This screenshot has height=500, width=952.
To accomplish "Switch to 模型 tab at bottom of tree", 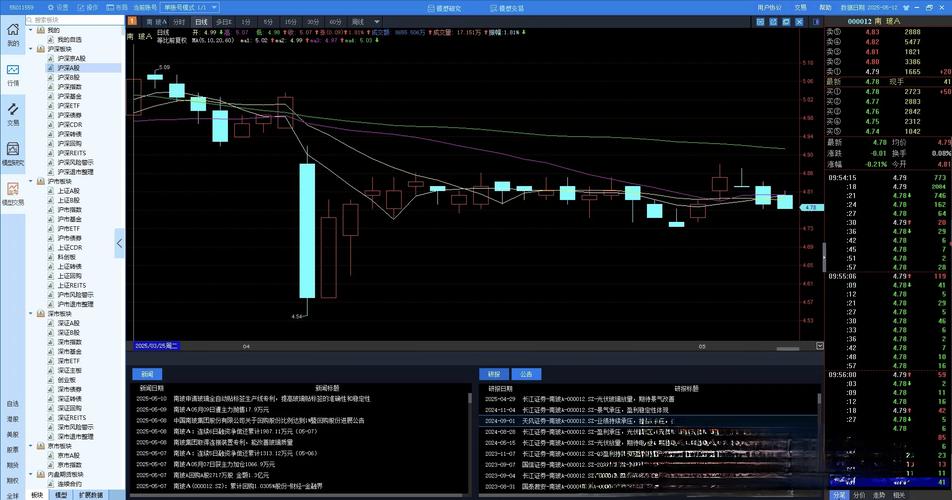I will [61, 495].
